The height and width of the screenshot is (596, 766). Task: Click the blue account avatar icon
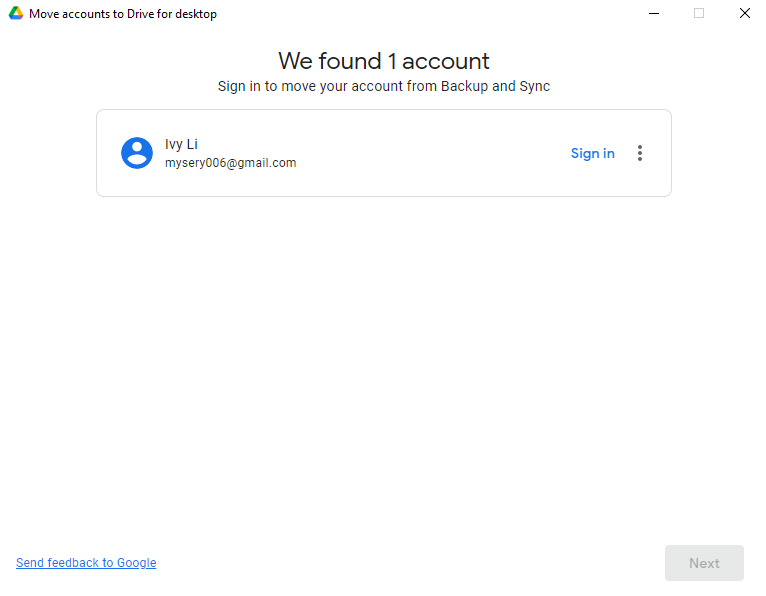(x=137, y=153)
